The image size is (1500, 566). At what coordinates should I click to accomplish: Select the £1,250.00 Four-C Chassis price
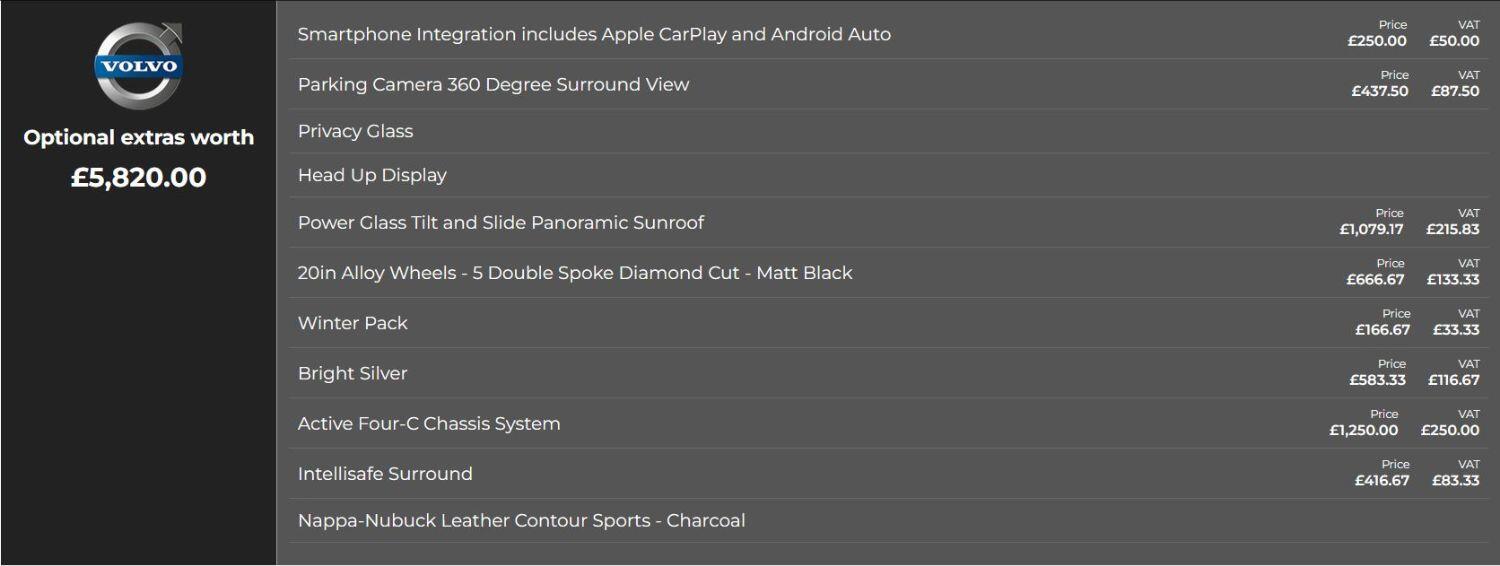pyautogui.click(x=1364, y=430)
